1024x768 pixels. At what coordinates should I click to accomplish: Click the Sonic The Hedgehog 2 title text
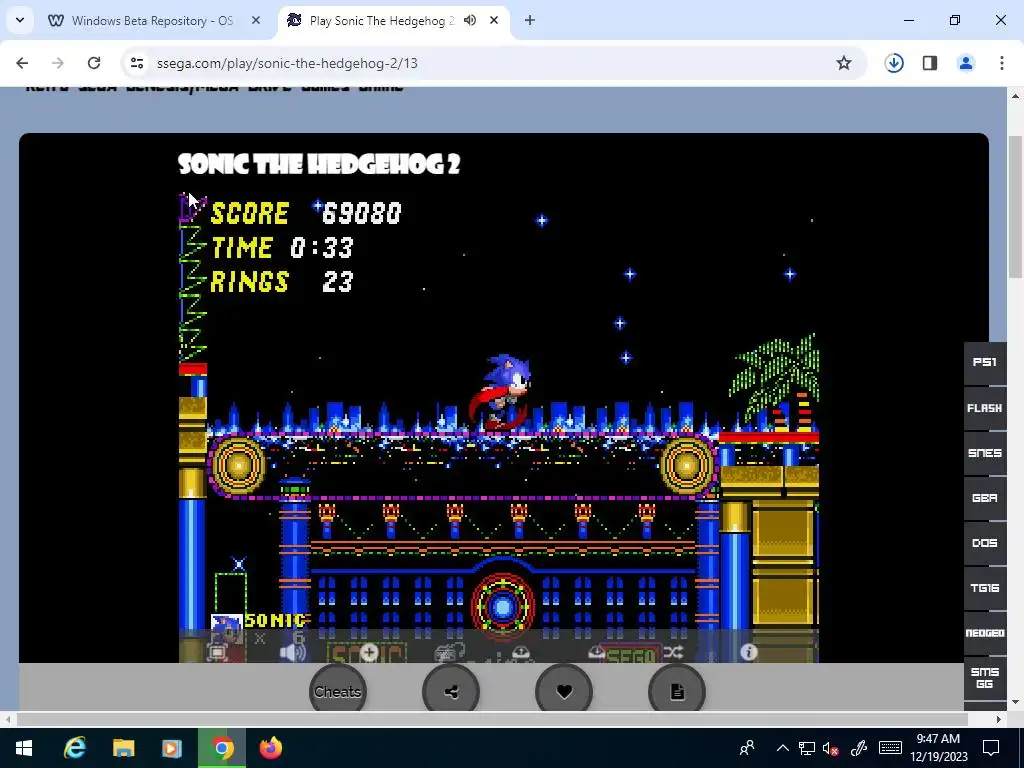coord(319,164)
